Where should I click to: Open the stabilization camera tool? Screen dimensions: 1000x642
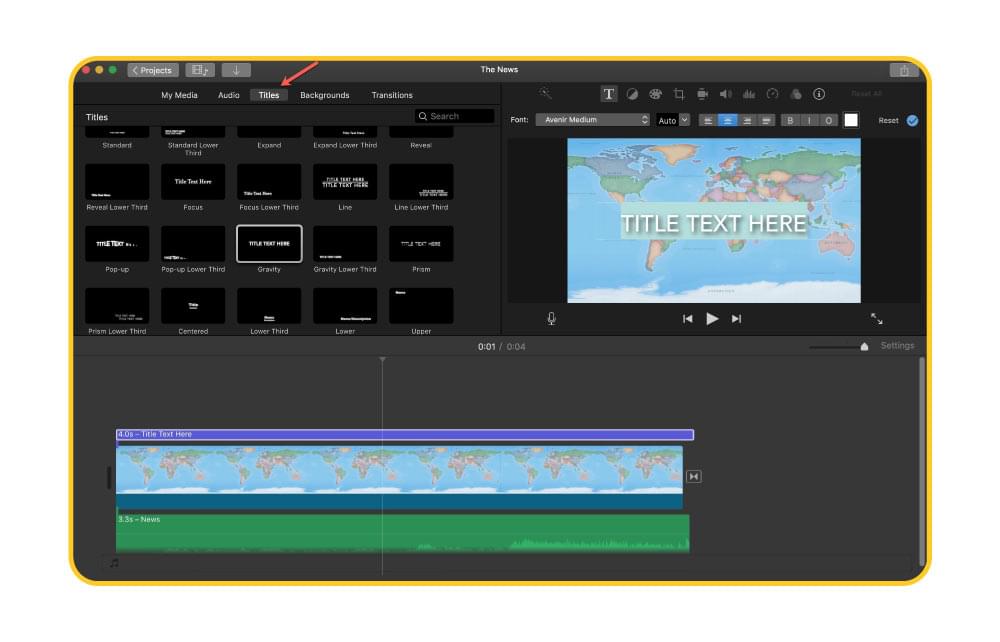[x=702, y=94]
